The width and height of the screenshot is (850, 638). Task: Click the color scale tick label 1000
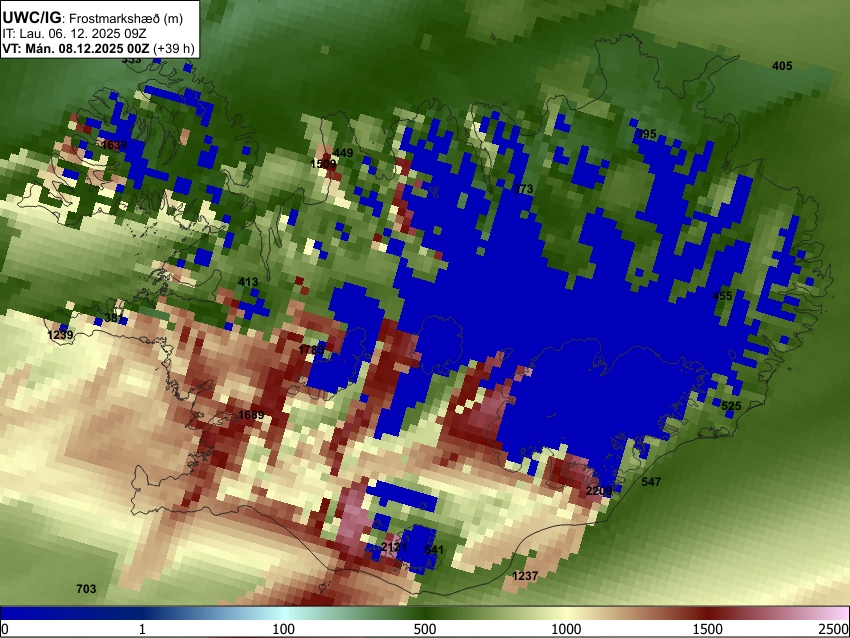click(566, 629)
